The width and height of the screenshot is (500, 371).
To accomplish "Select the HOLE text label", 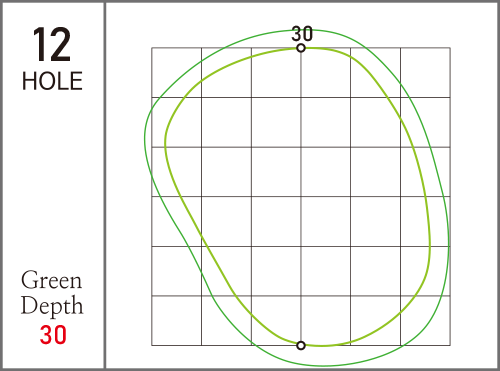I will click(x=52, y=81).
